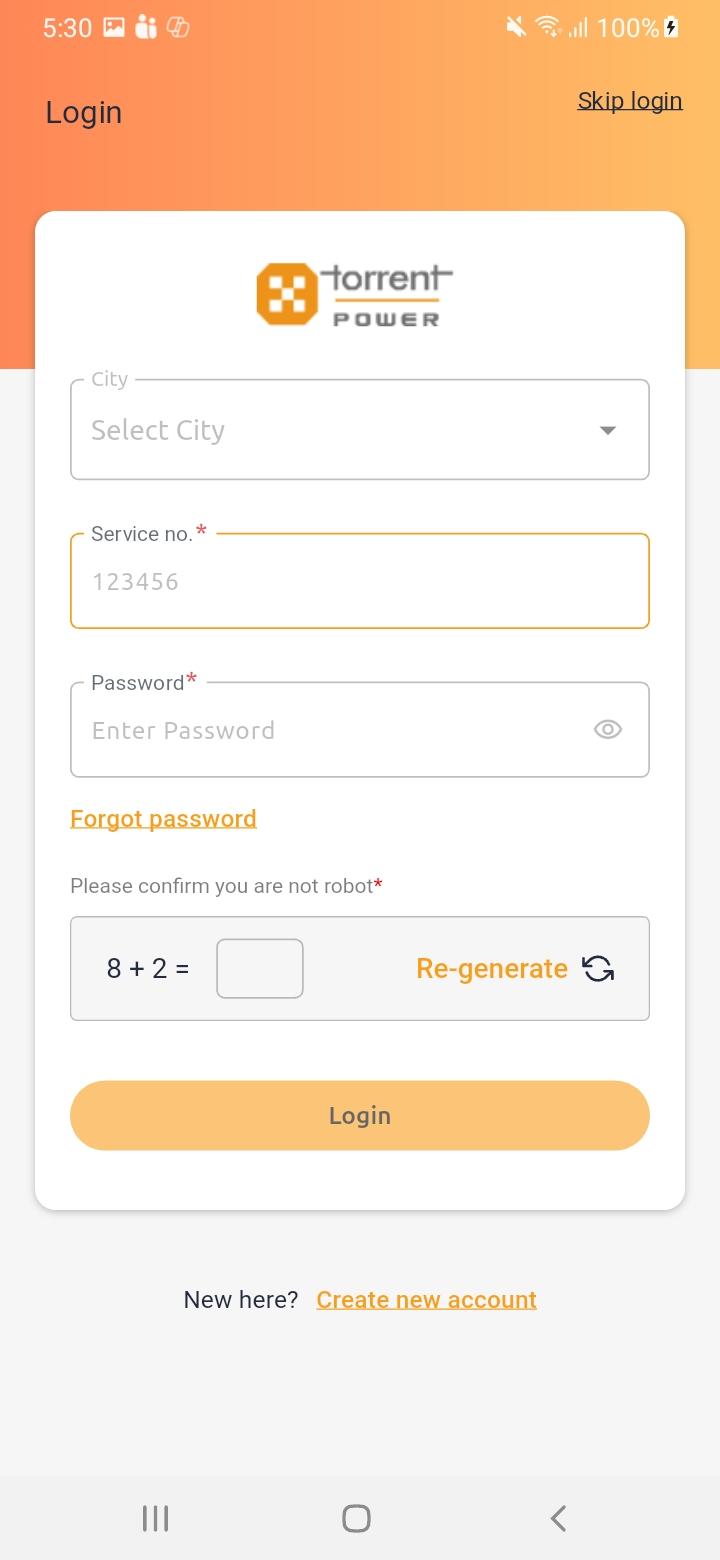Expand the Select City dropdown arrow
Viewport: 720px width, 1560px height.
607,430
